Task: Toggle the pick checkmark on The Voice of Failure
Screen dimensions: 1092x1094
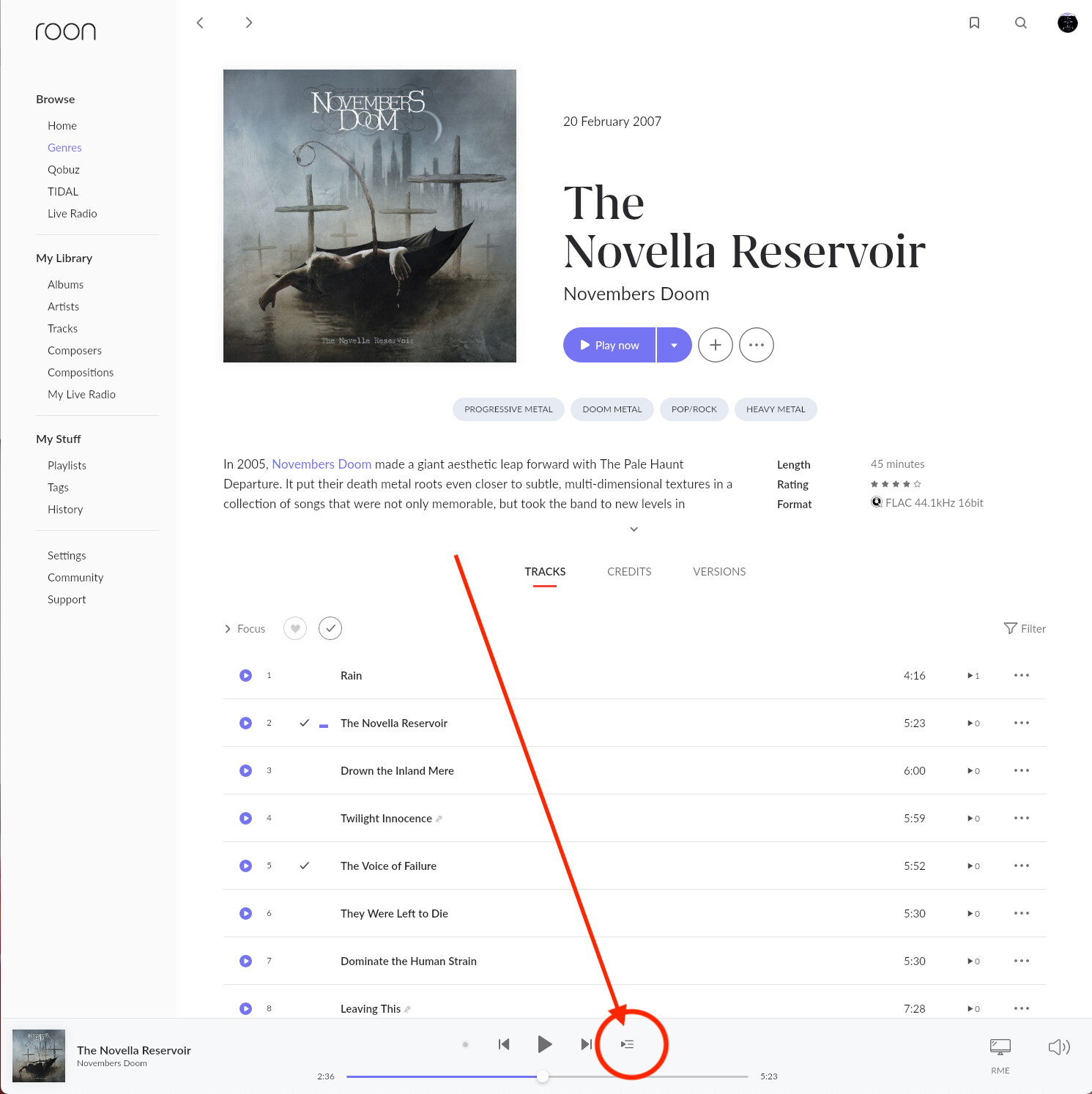Action: pyautogui.click(x=304, y=866)
